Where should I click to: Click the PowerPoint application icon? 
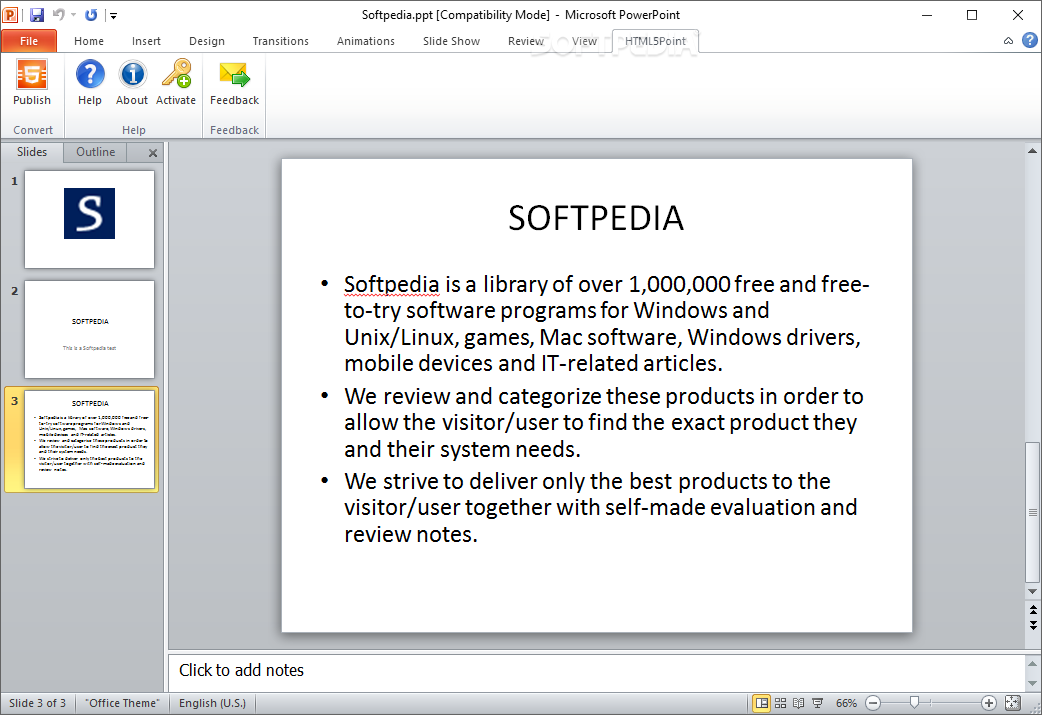click(x=11, y=15)
